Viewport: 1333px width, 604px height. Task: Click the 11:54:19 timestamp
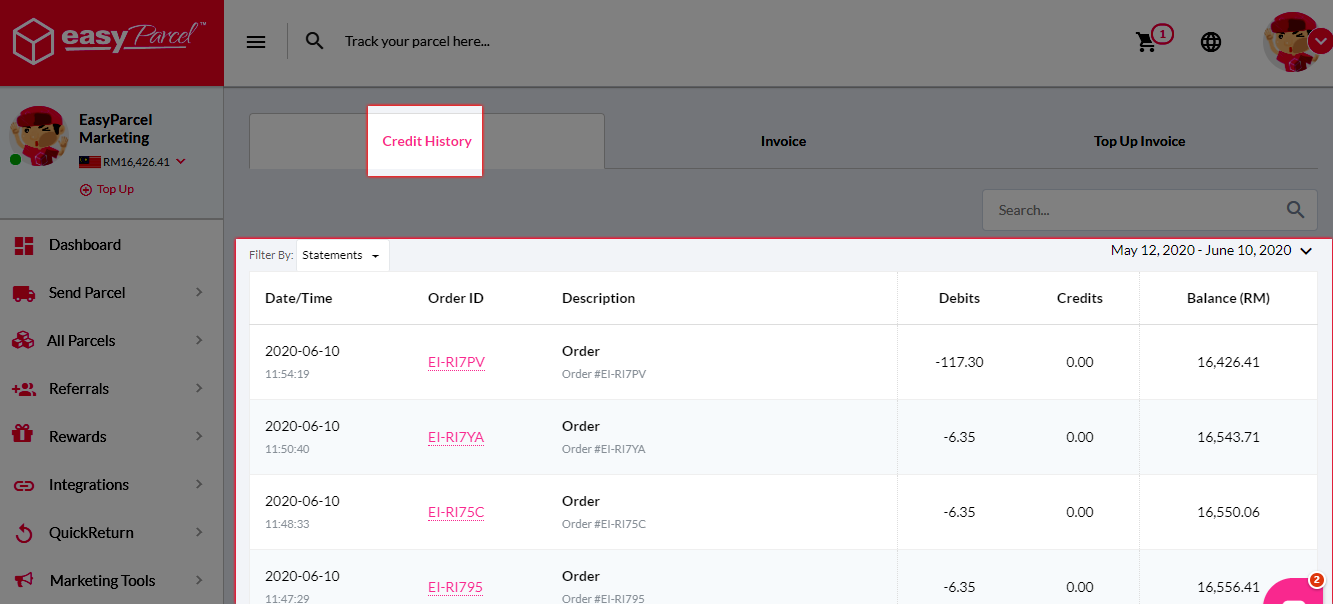(x=287, y=374)
